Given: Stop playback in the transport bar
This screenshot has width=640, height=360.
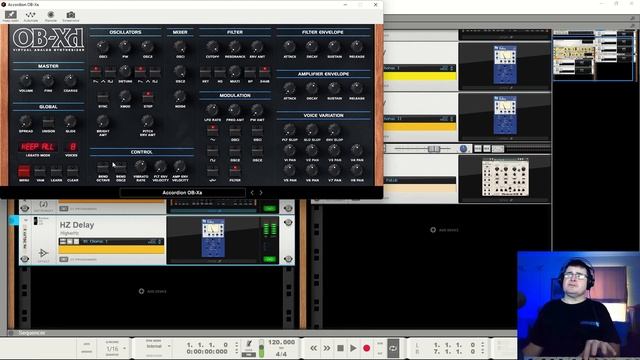Looking at the screenshot, I should pos(340,348).
